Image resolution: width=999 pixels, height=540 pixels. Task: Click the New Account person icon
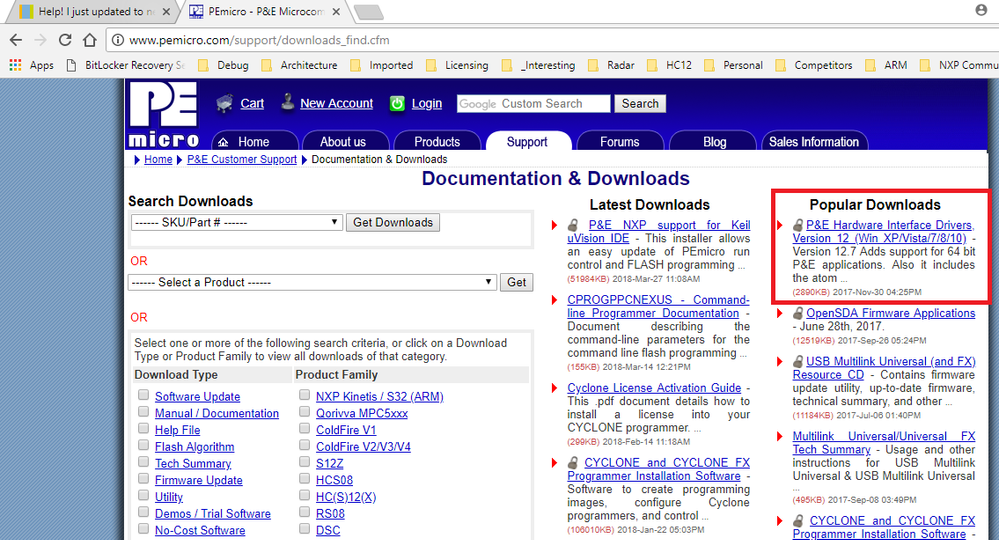tap(288, 102)
